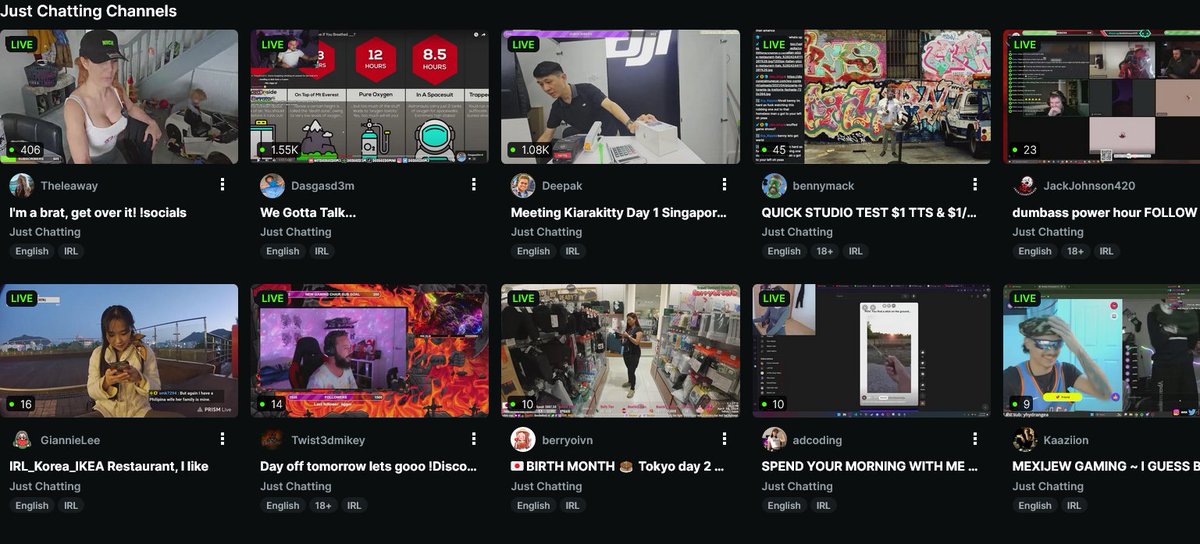Image resolution: width=1200 pixels, height=544 pixels.
Task: Open stream title "QUICK STUDIO TEST"
Action: (x=870, y=213)
